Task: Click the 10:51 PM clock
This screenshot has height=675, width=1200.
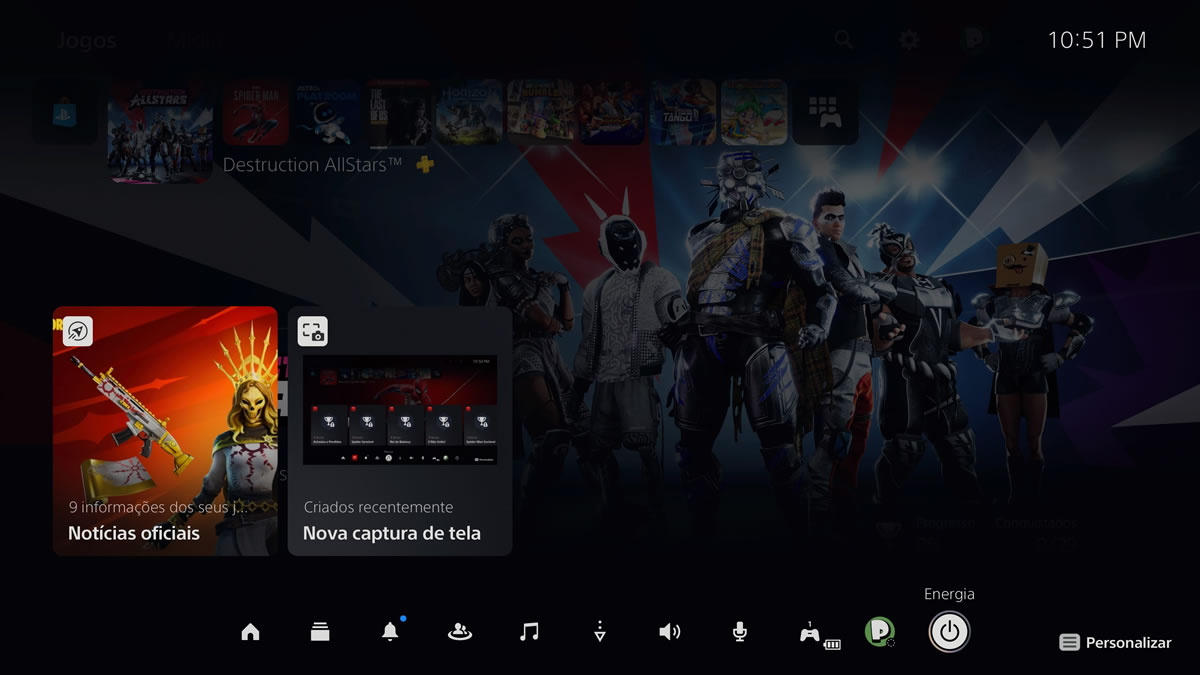Action: click(1097, 40)
